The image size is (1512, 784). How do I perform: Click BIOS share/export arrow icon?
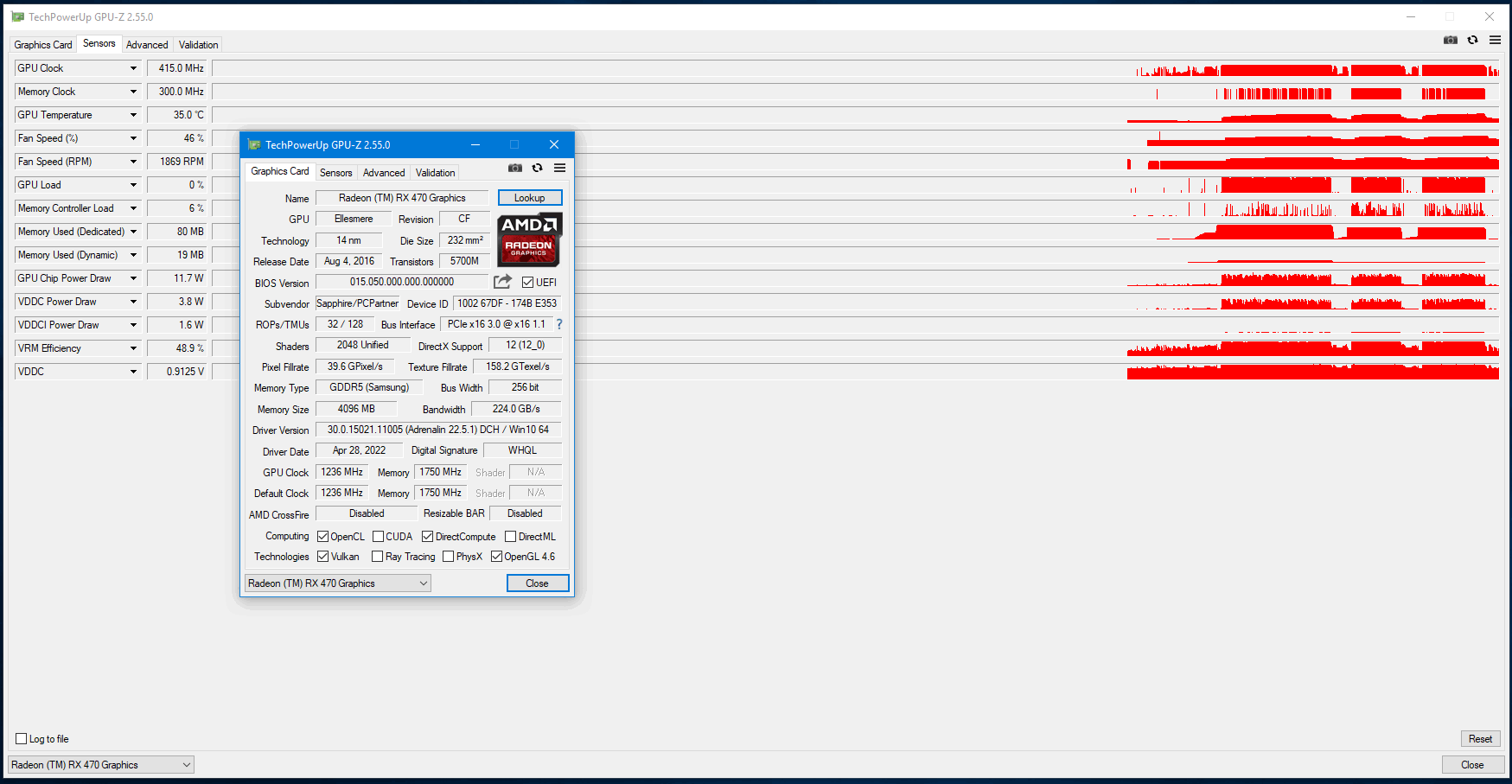(502, 282)
